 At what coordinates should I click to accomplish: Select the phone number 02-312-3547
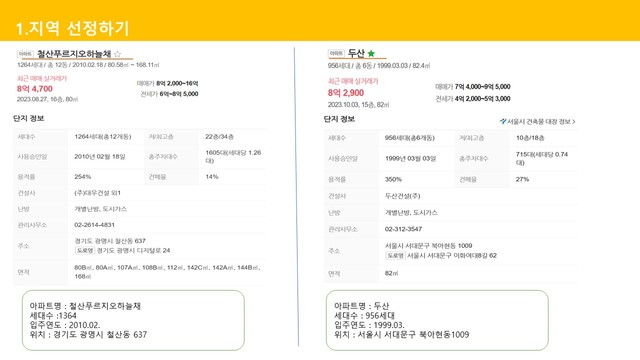tap(403, 229)
